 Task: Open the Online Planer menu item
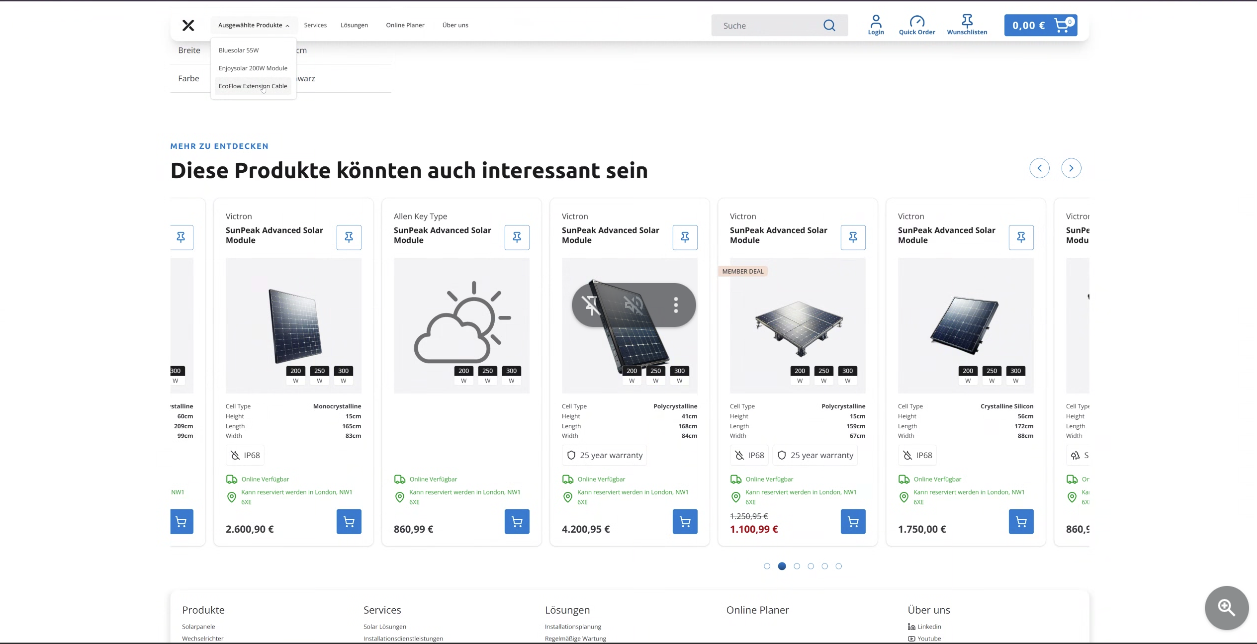405,25
